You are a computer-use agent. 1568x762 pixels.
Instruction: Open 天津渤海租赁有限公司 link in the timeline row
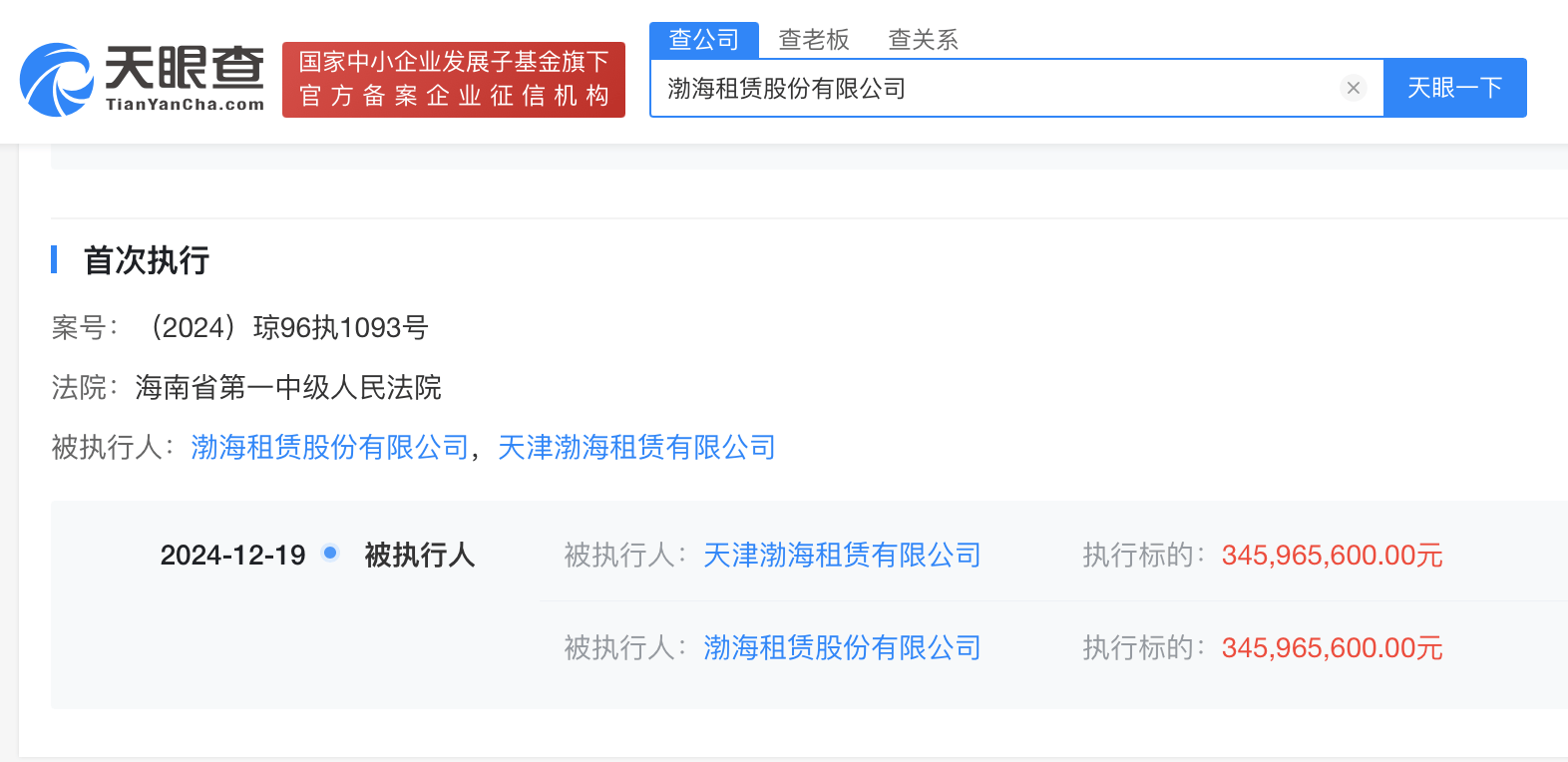[842, 555]
